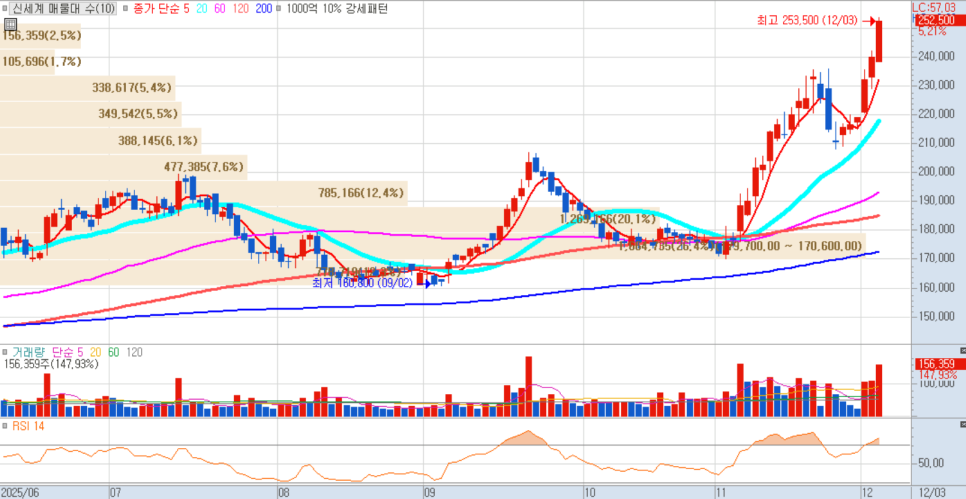Click the 349,542(5.5%) volume profile label

click(x=138, y=113)
